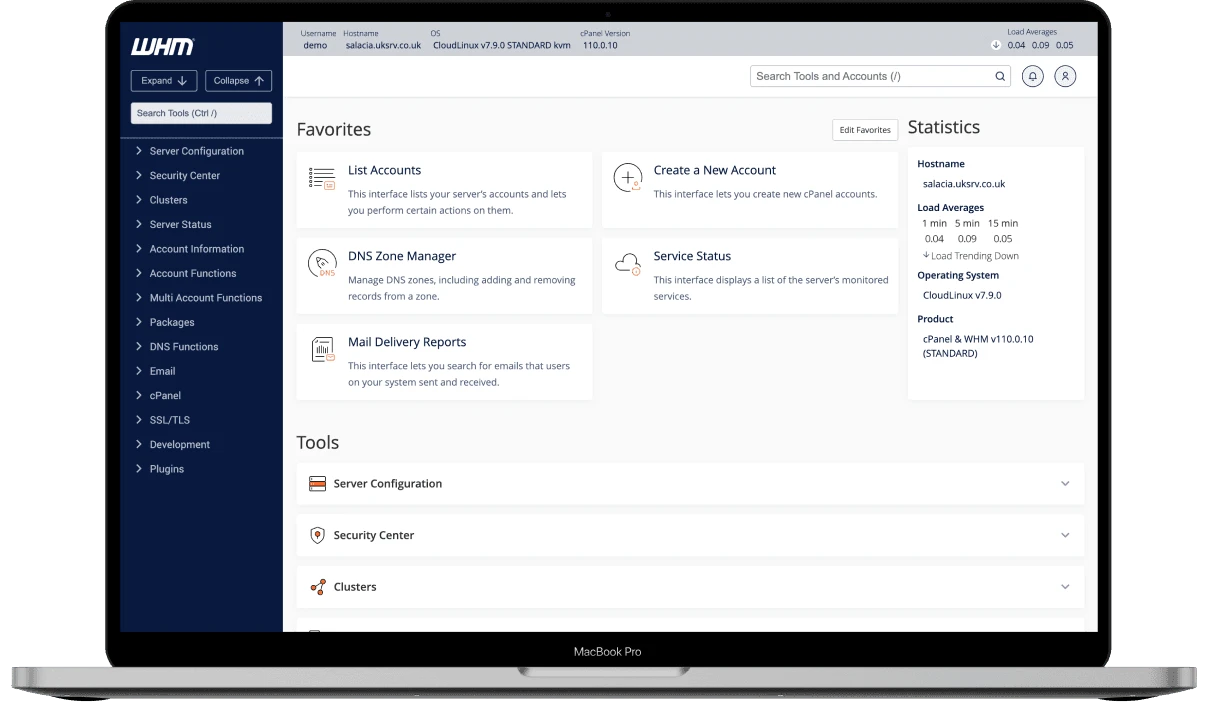Open the DNS Functions sidebar menu
Screen dimensions: 1208x706
point(183,346)
